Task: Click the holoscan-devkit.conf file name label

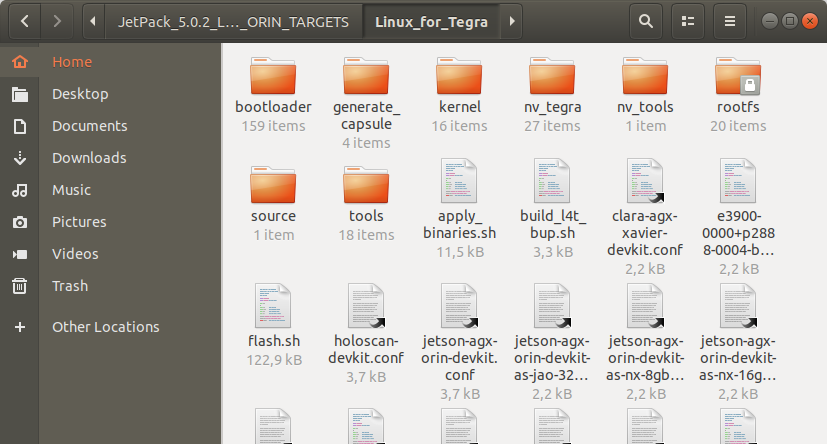Action: (x=366, y=349)
